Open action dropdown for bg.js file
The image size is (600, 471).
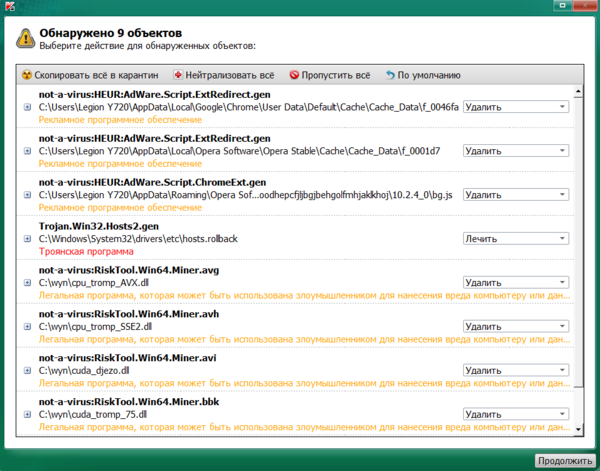(x=516, y=195)
